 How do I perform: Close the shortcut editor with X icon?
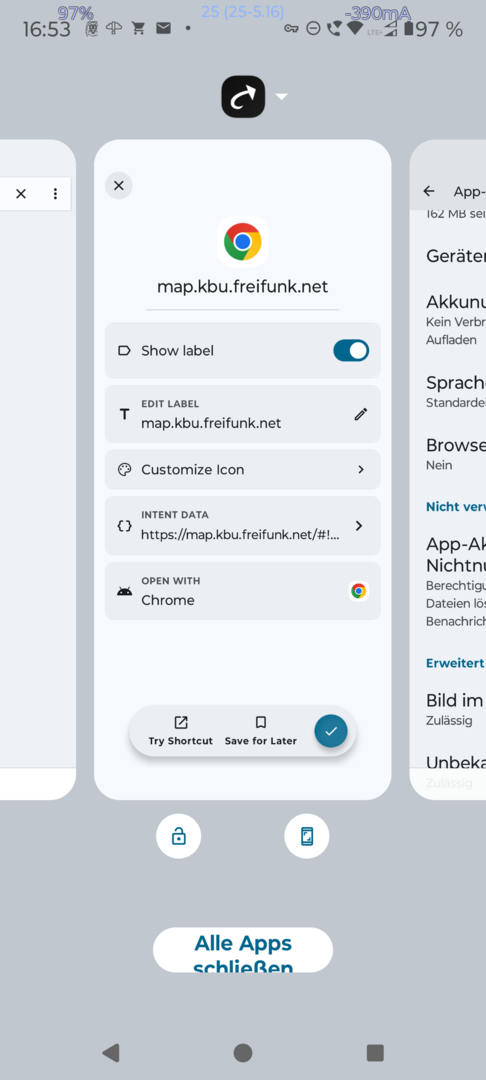coord(118,185)
